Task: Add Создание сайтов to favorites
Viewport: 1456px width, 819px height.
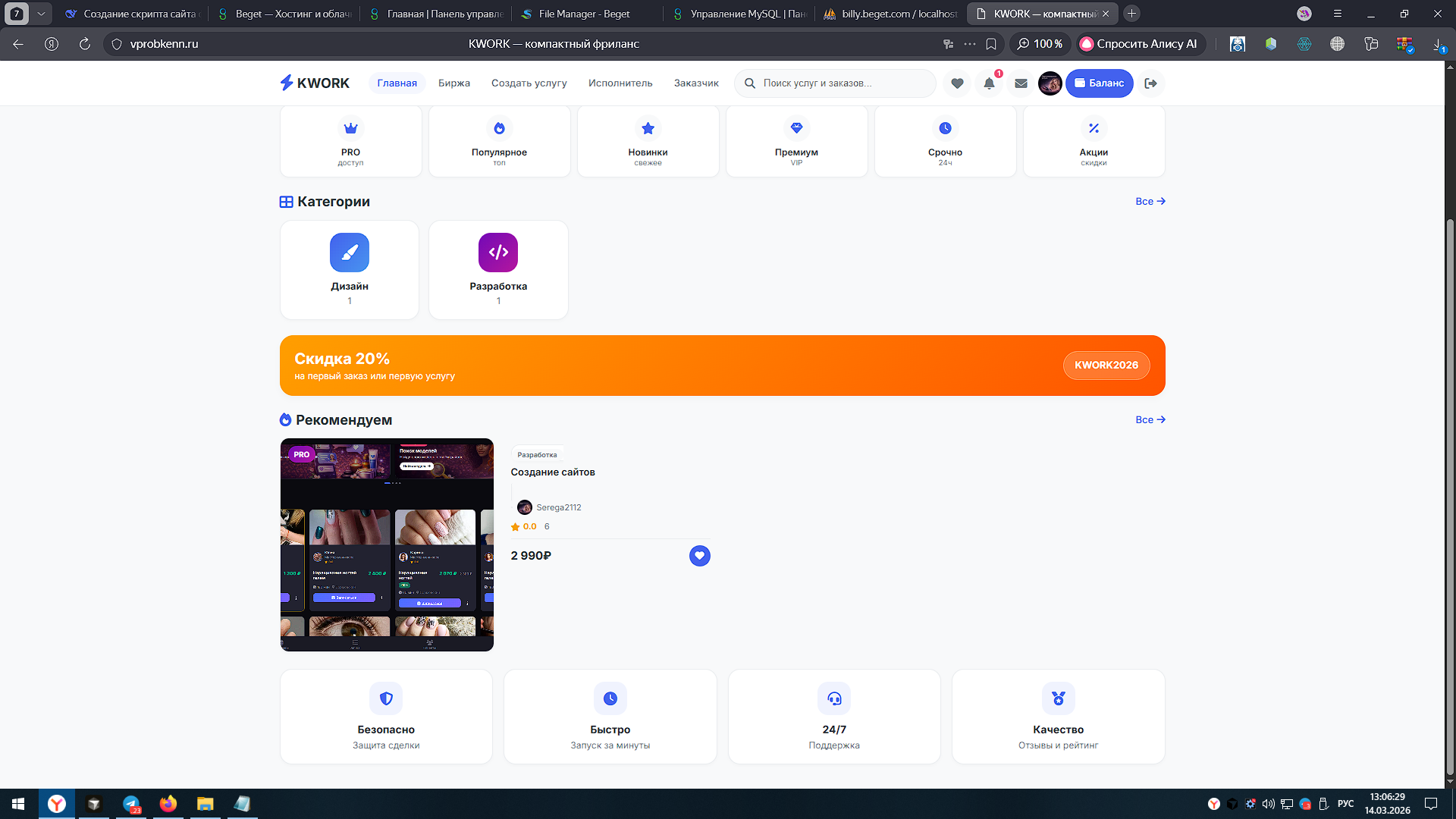Action: click(699, 556)
